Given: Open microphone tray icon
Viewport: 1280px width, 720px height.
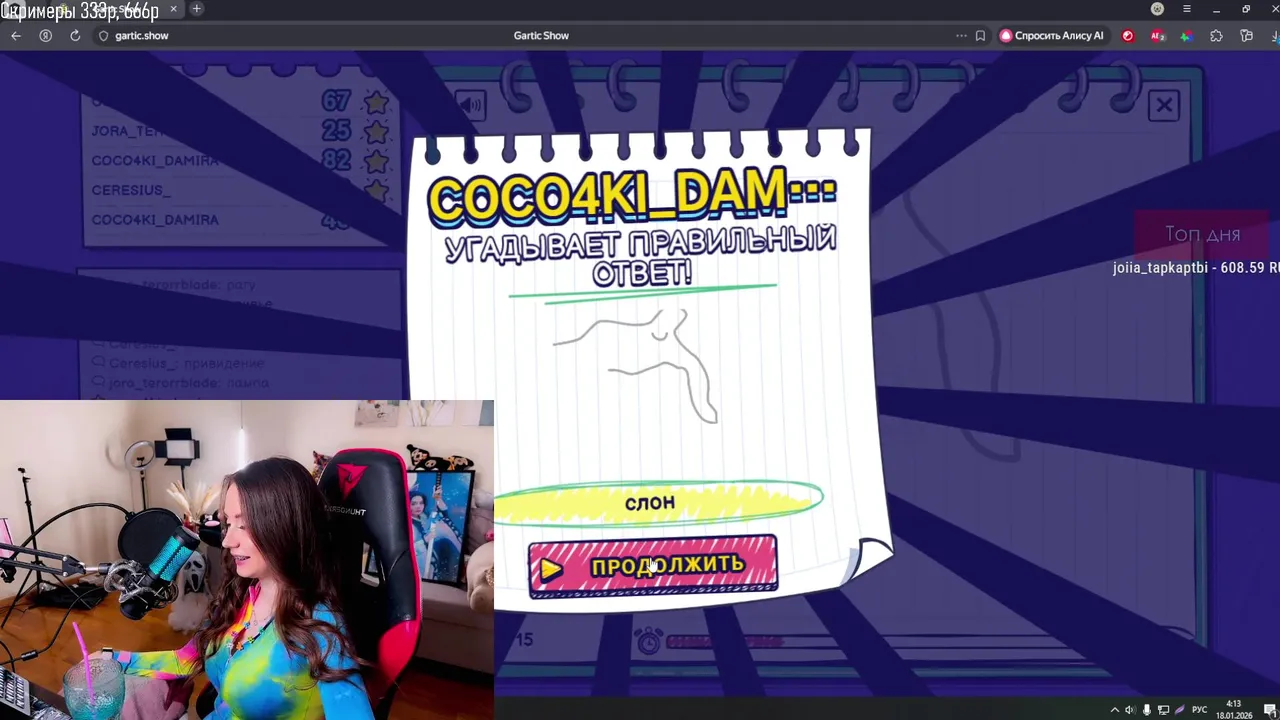Looking at the screenshot, I should click(1147, 710).
